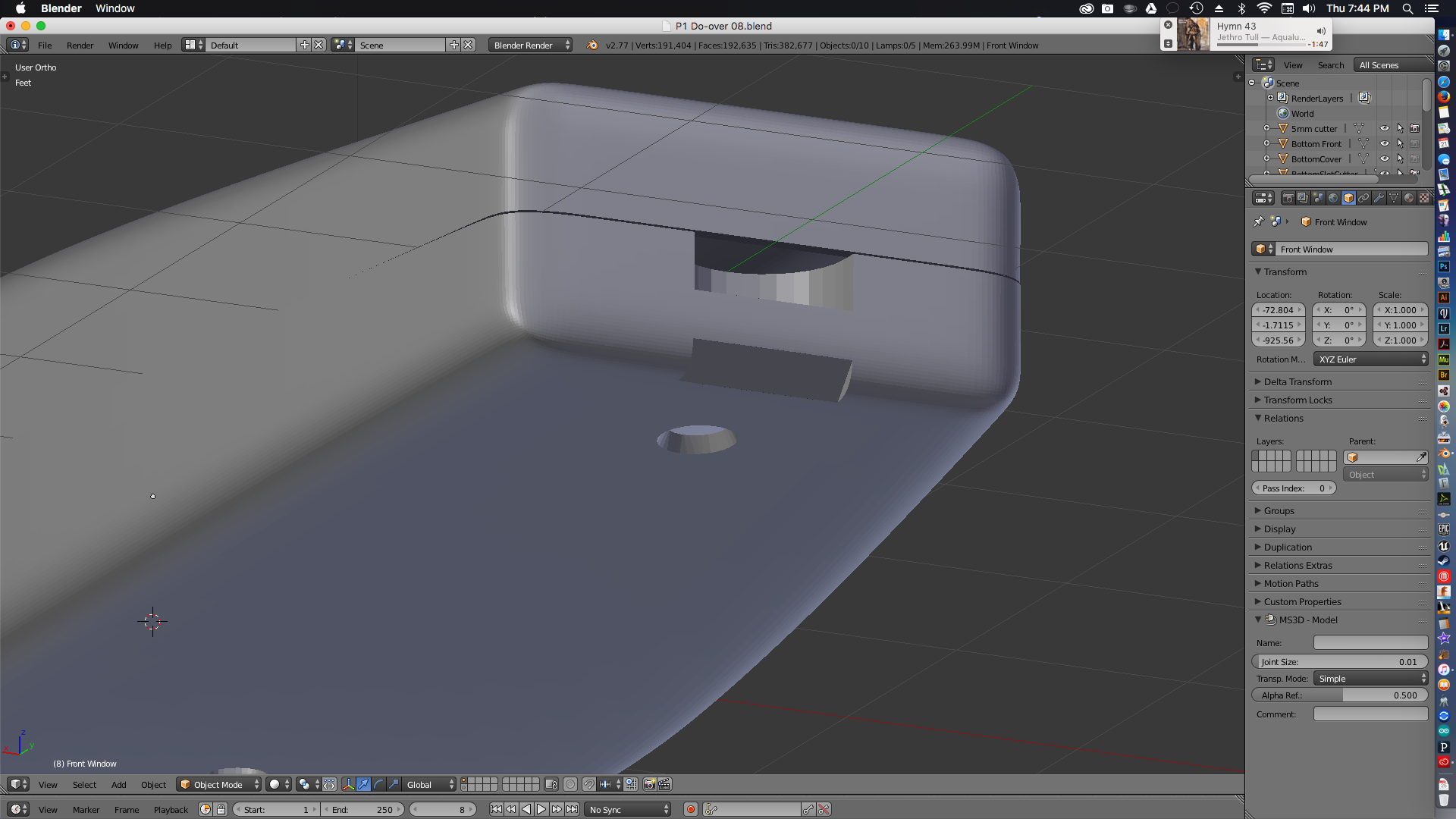Open the Object Mode dropdown
The height and width of the screenshot is (819, 1456).
click(219, 784)
